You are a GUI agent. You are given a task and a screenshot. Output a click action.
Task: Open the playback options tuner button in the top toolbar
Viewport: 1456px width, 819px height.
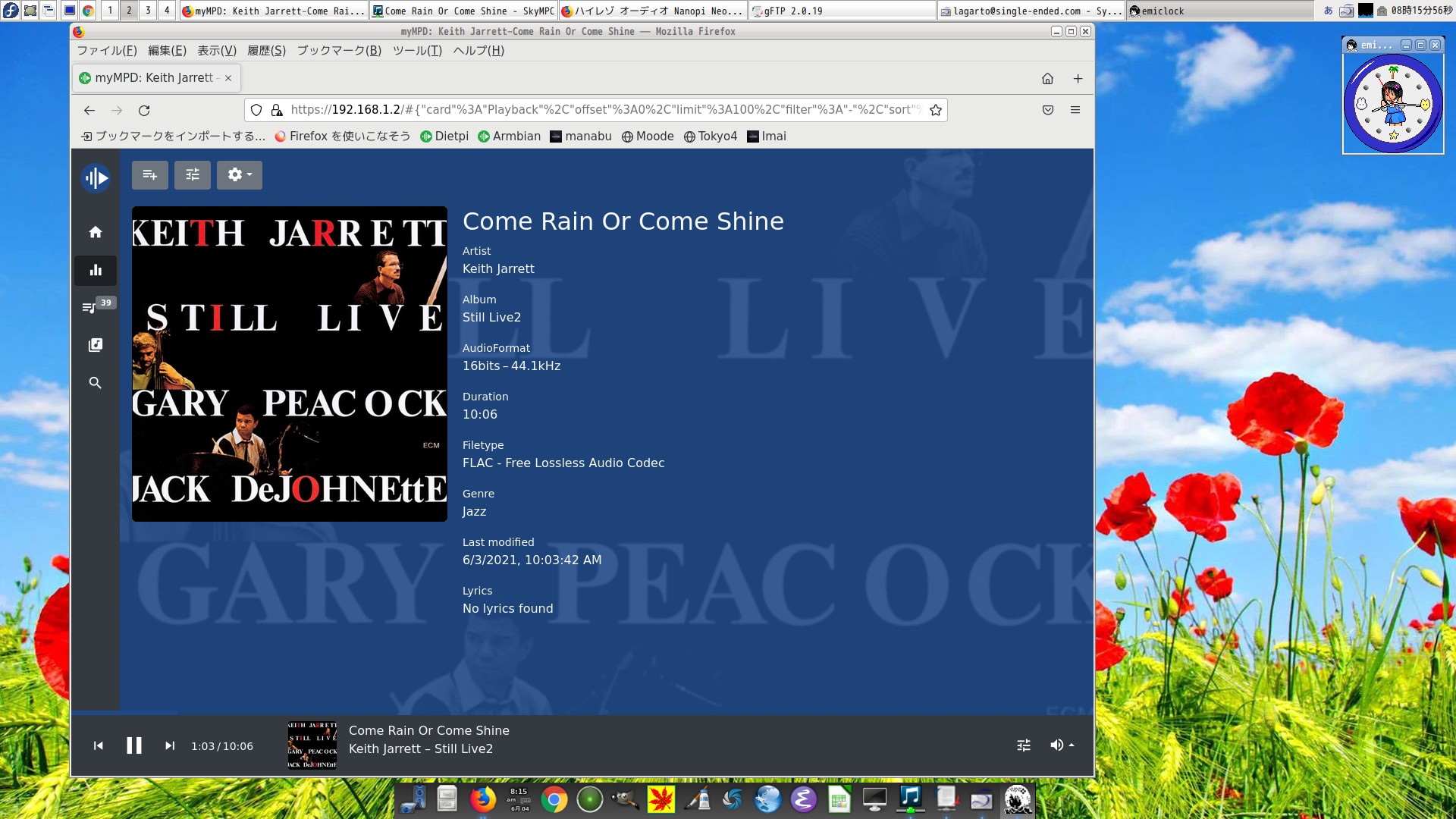click(193, 175)
